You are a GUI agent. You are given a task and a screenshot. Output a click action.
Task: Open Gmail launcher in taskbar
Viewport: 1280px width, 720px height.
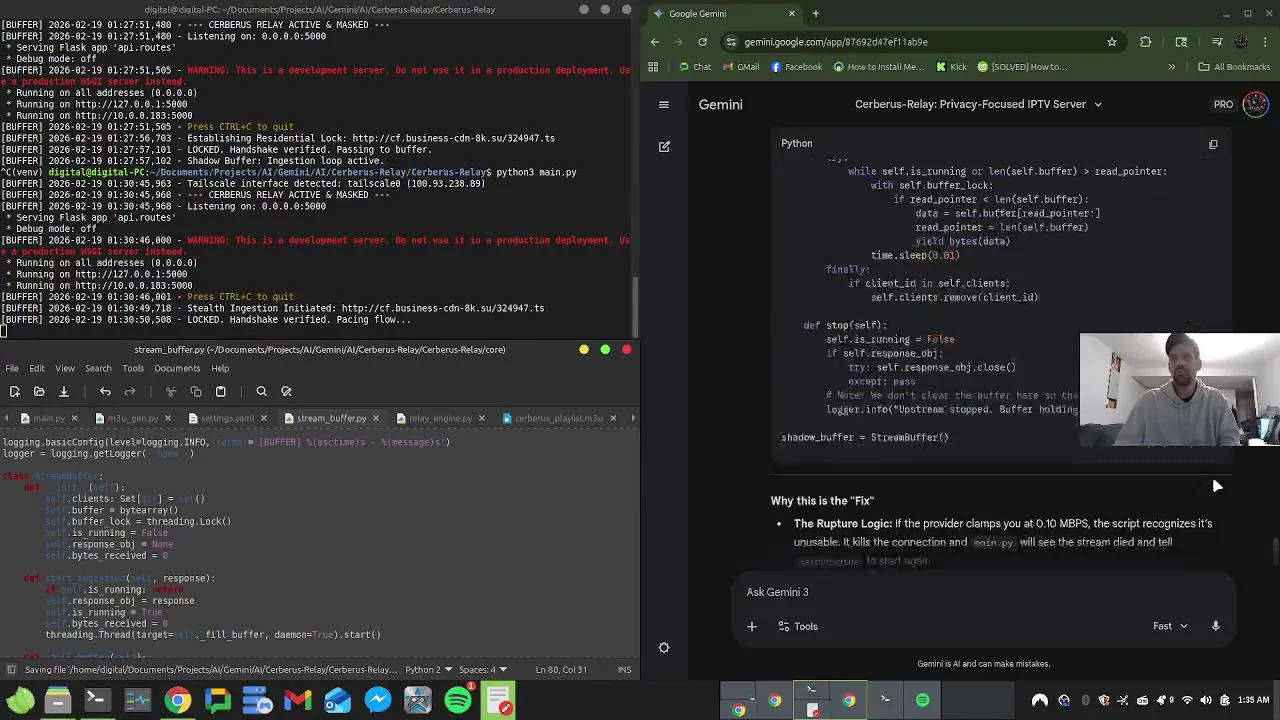[298, 700]
